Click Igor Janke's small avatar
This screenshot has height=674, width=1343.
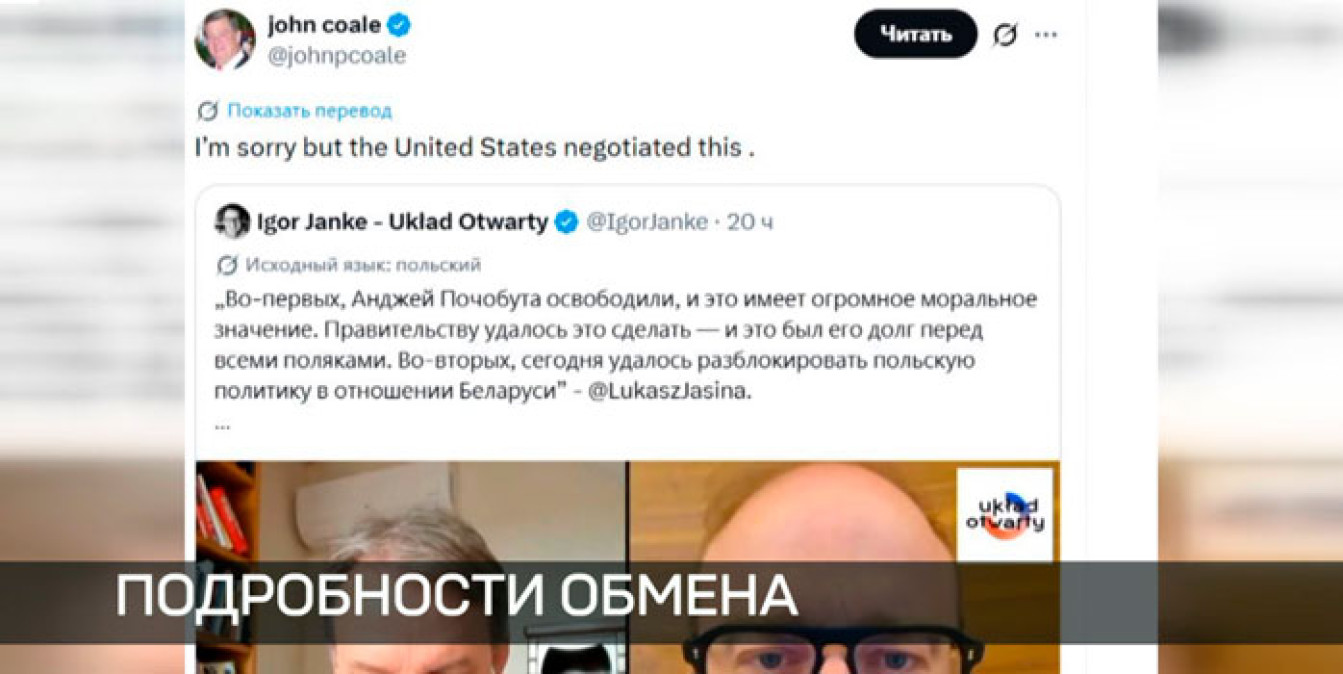click(232, 222)
